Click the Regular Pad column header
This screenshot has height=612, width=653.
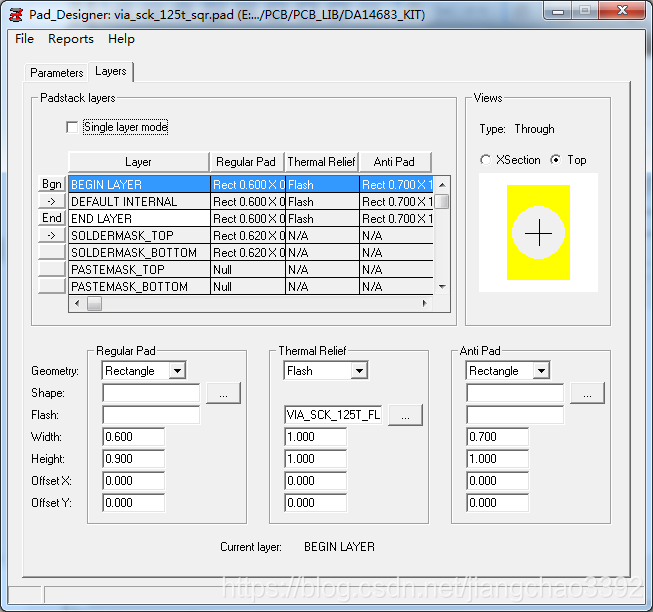[246, 162]
